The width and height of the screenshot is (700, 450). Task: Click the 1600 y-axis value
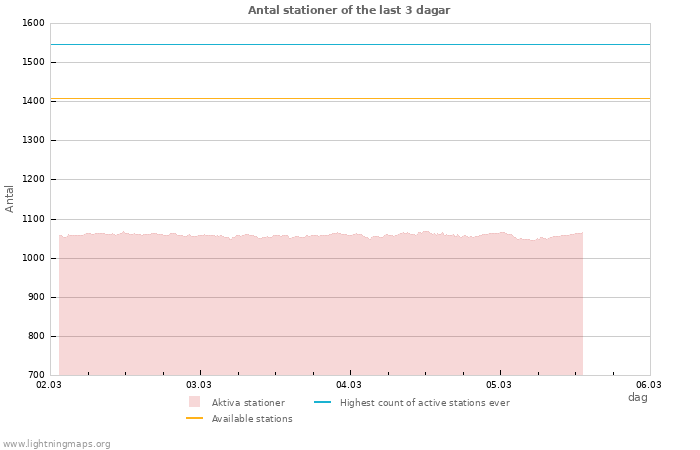(32, 23)
